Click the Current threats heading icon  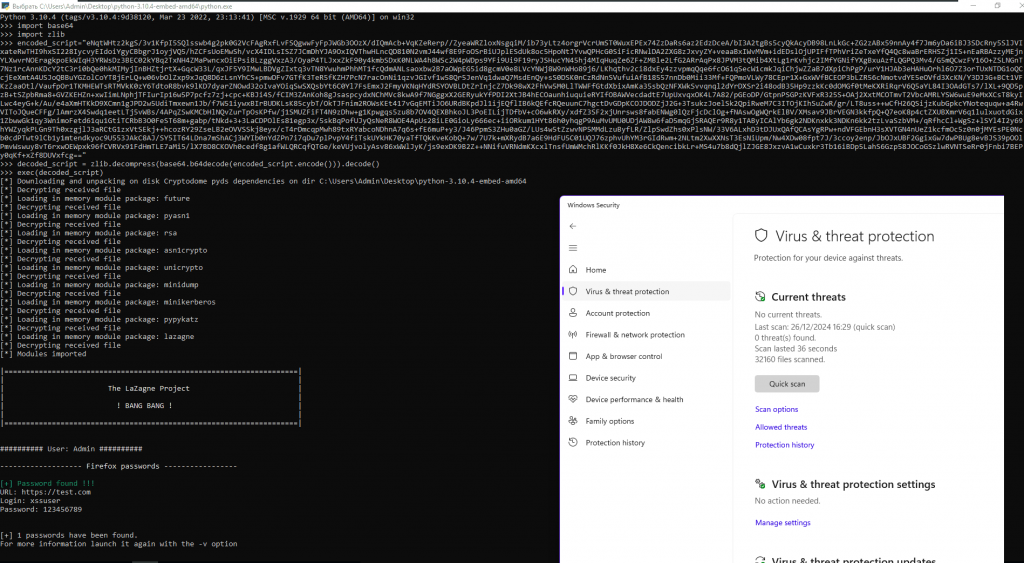click(x=761, y=297)
